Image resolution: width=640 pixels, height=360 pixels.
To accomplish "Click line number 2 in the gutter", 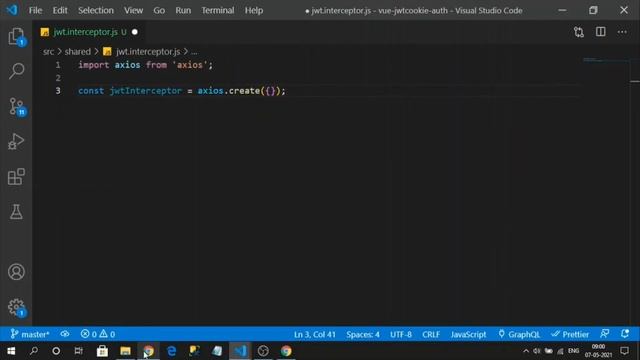I will [58, 78].
